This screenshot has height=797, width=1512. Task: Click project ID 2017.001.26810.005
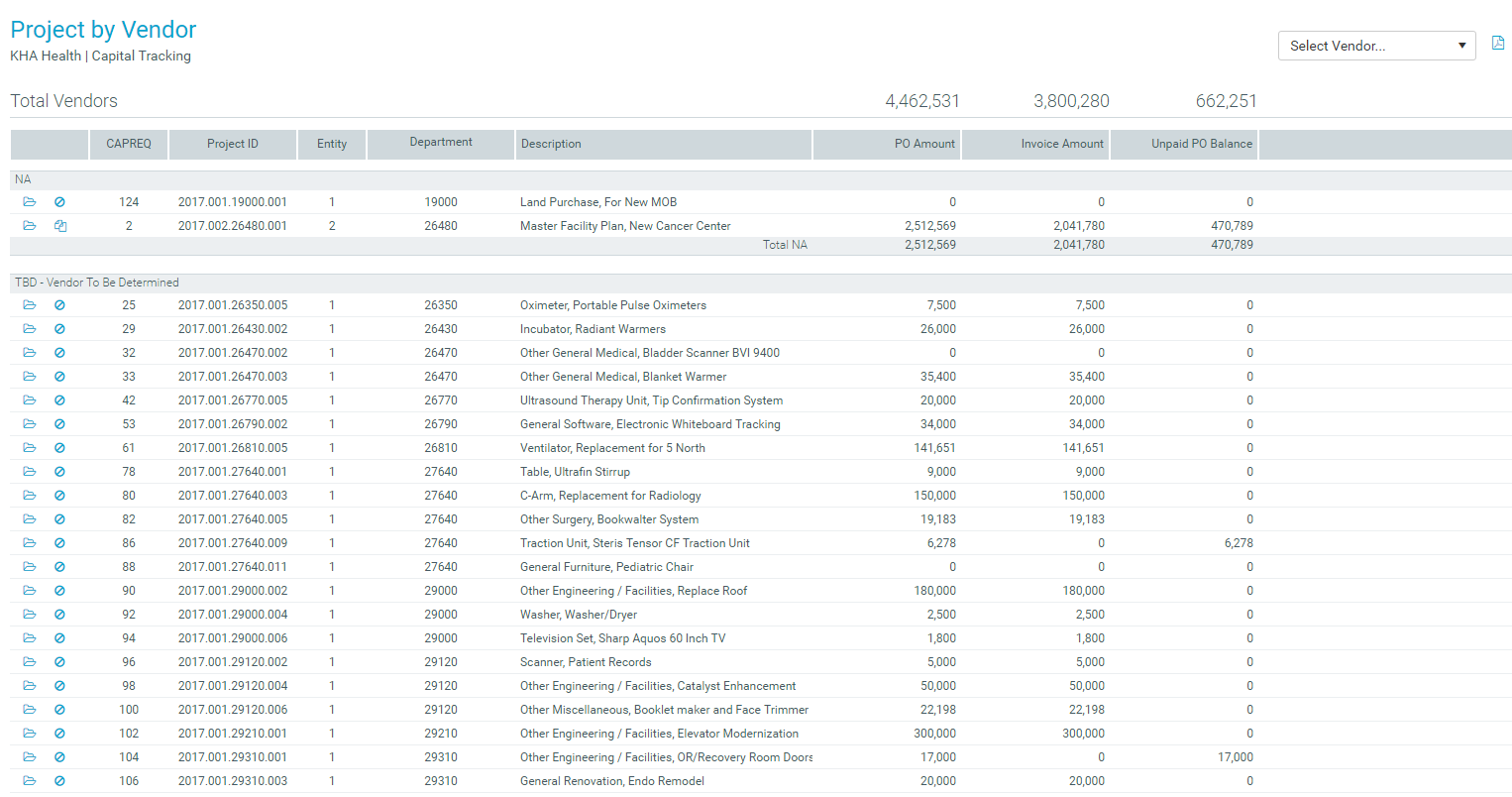(x=233, y=448)
